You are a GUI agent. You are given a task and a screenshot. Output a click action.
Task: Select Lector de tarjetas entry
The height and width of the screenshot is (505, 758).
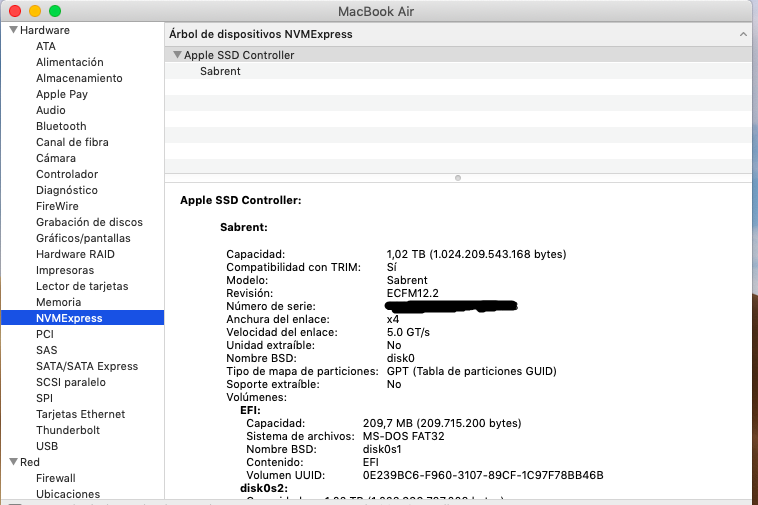(x=82, y=286)
